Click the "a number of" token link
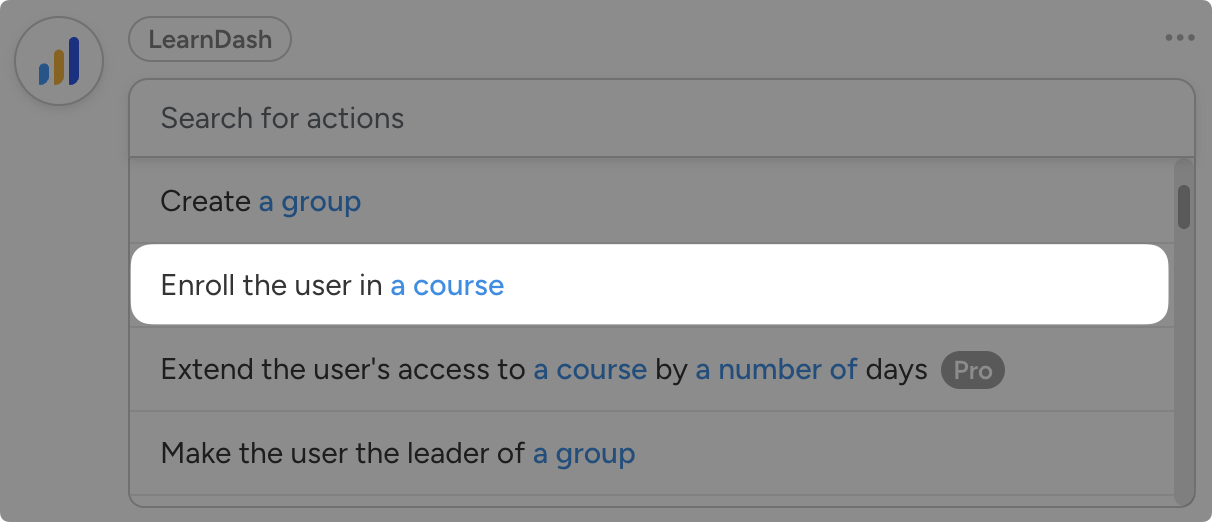1212x522 pixels. click(x=776, y=370)
